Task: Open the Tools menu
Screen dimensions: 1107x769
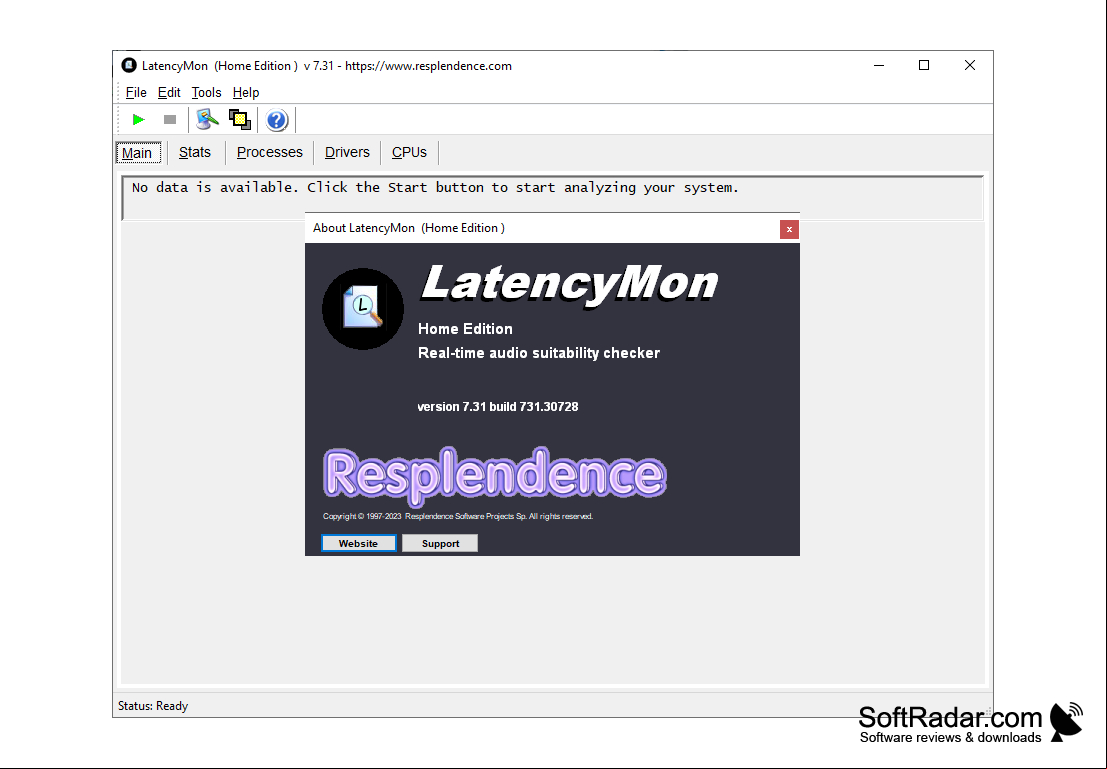Action: tap(206, 93)
